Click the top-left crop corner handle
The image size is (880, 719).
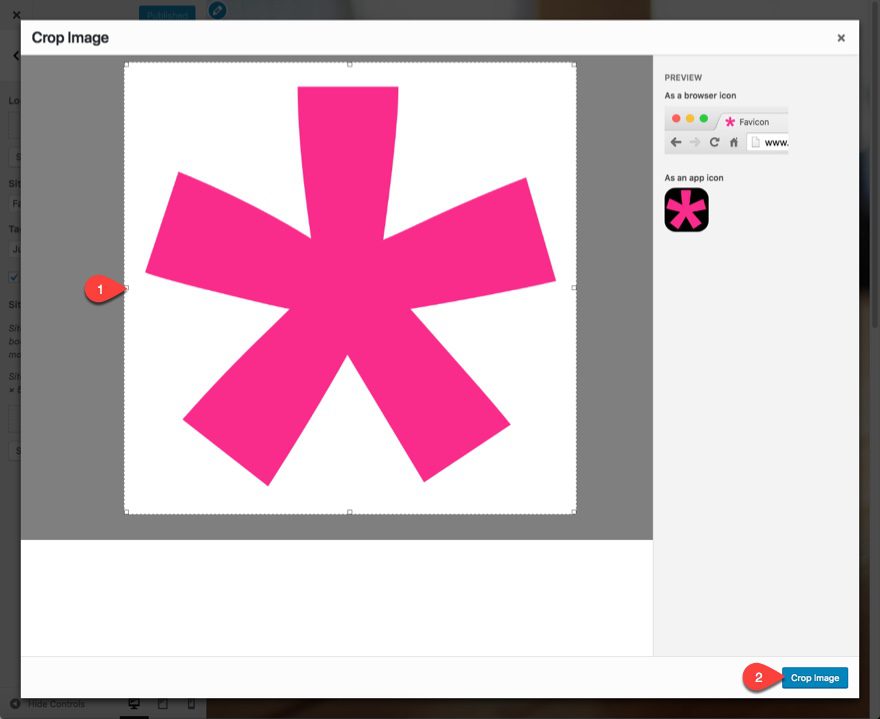pyautogui.click(x=126, y=64)
